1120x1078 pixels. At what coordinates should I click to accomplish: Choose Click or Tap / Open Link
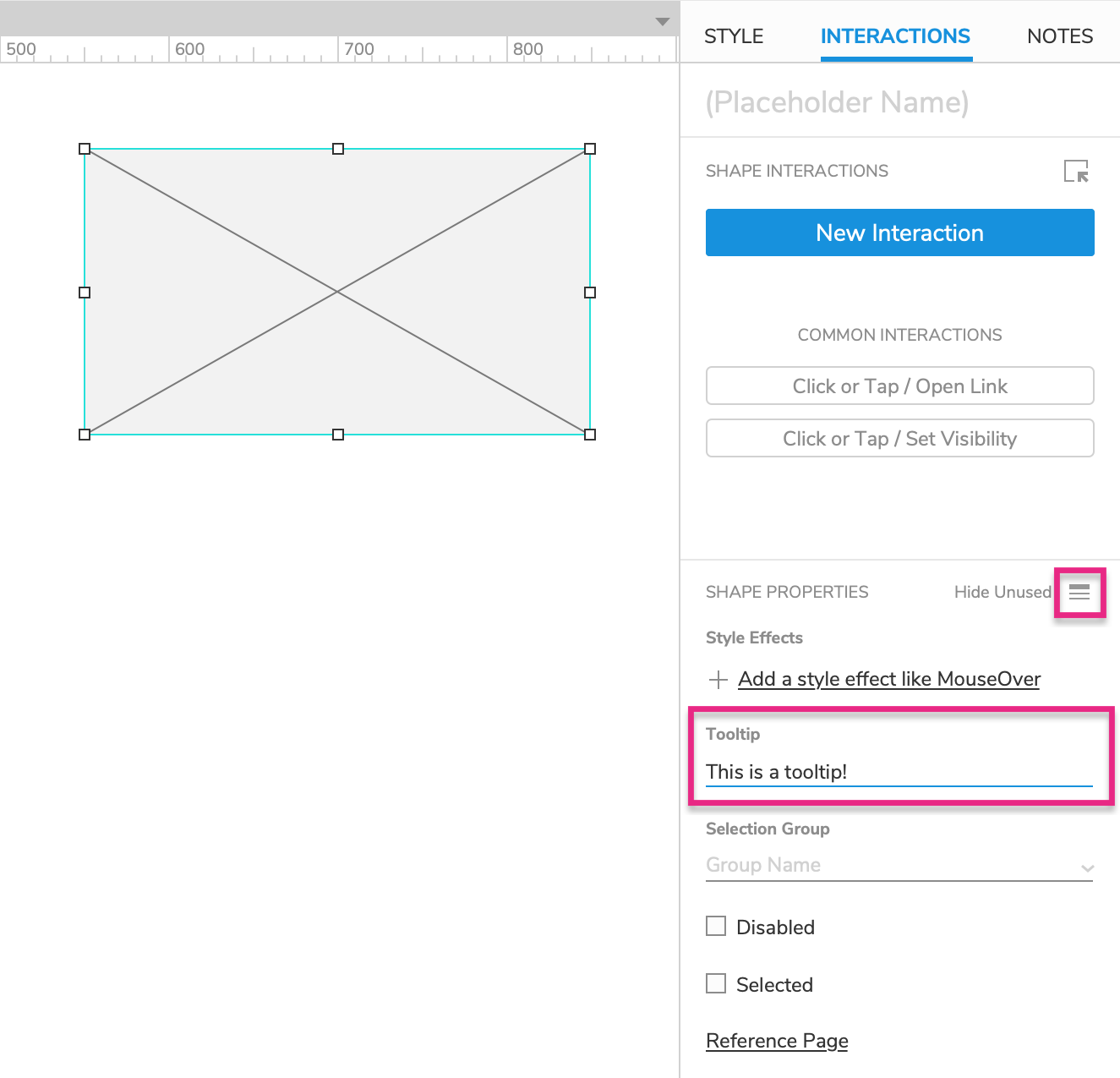coord(899,386)
